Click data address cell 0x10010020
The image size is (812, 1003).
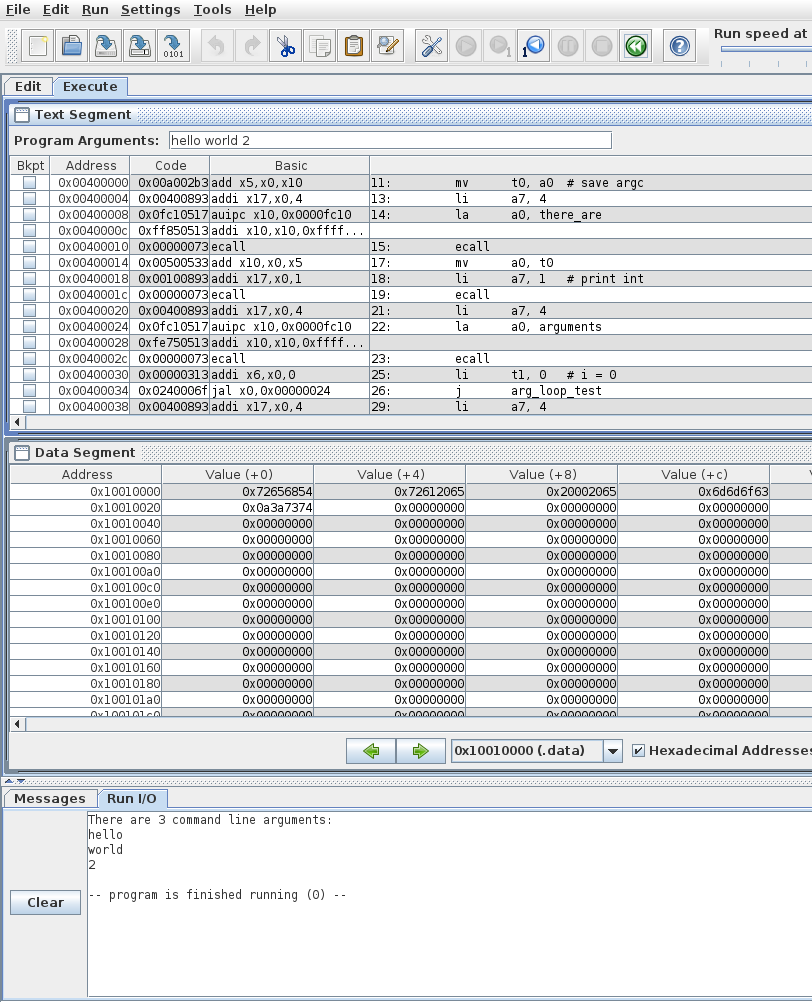pos(86,508)
